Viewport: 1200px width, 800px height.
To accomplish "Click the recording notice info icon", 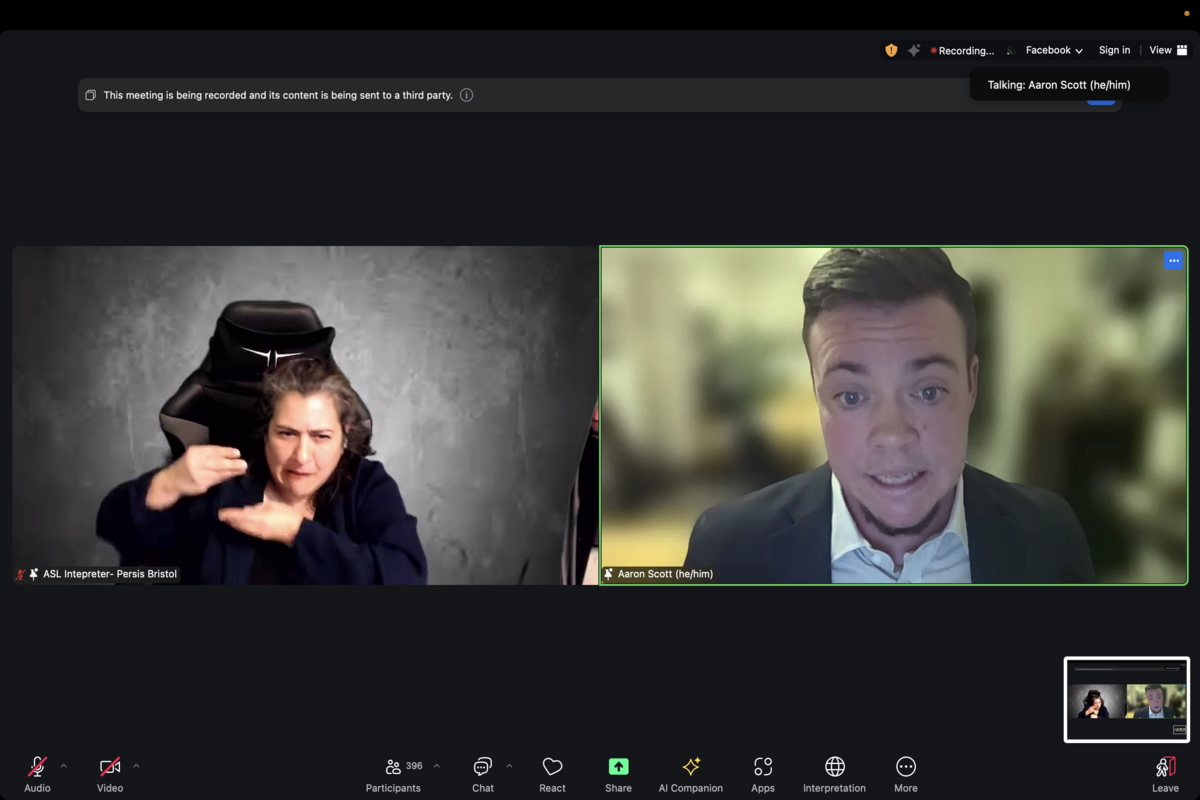I will (466, 95).
